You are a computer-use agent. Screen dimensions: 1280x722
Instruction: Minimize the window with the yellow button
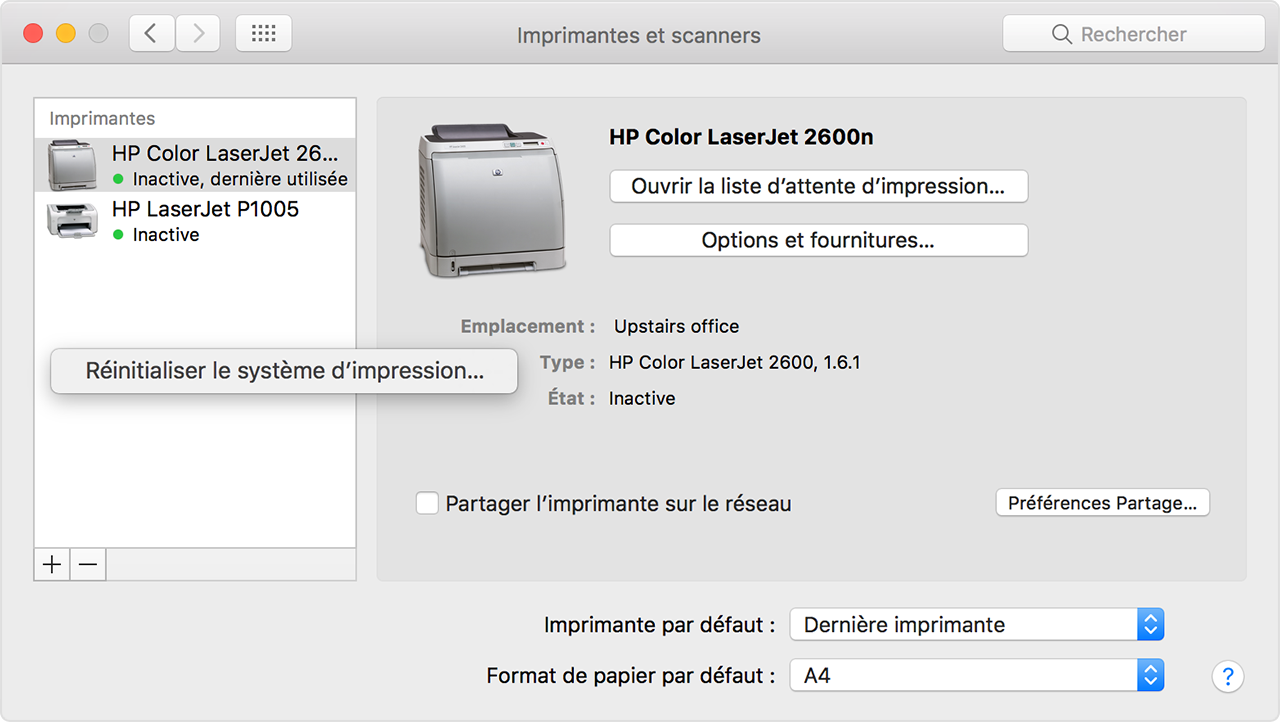coord(65,34)
